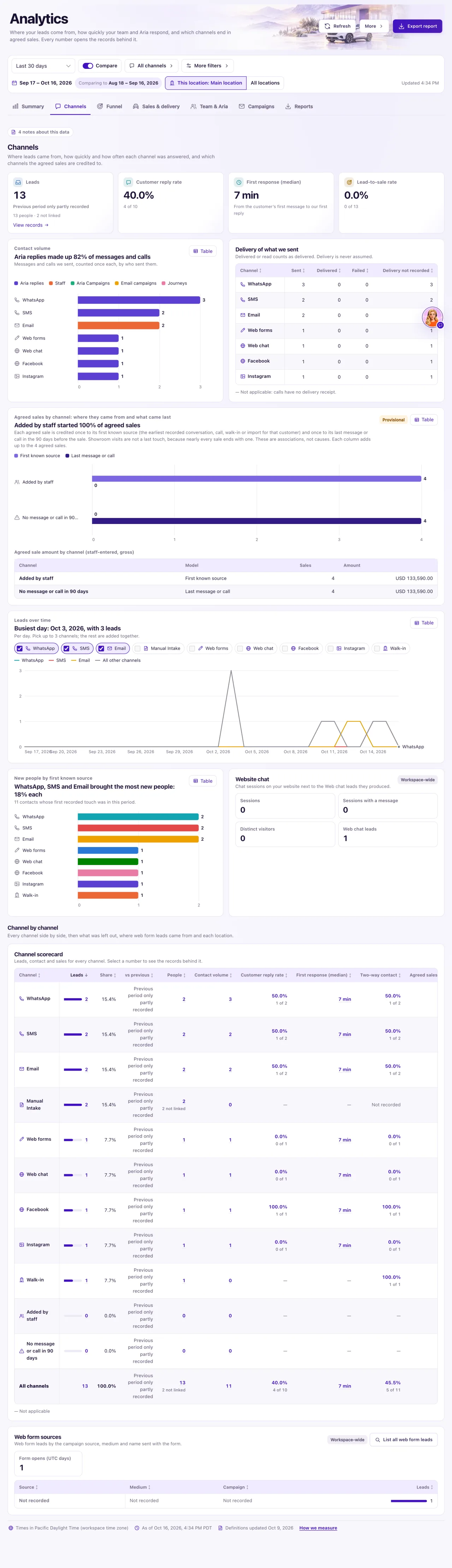Switch to the Summary tab

pyautogui.click(x=28, y=107)
